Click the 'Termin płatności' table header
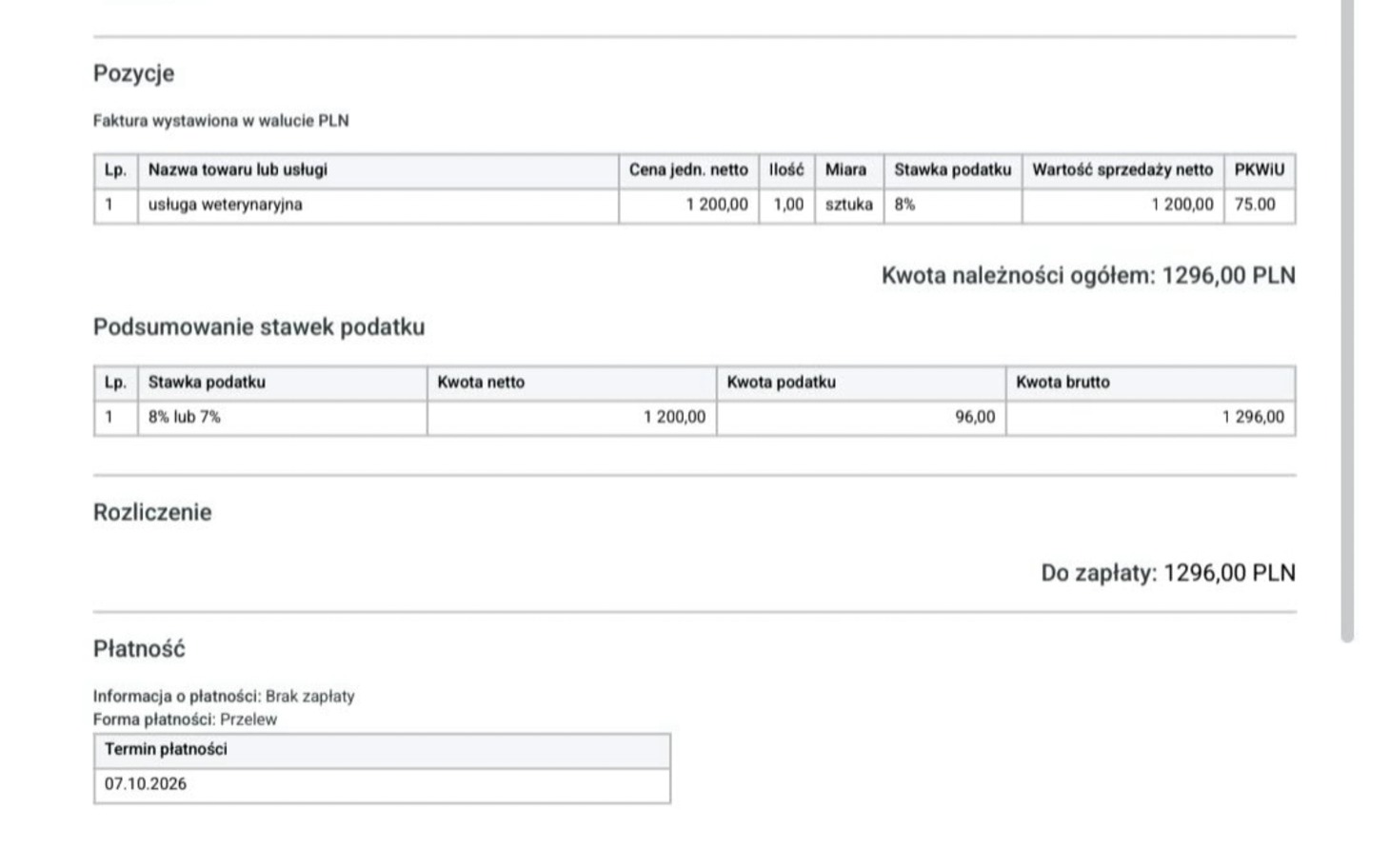This screenshot has width=1390, height=868. (382, 750)
